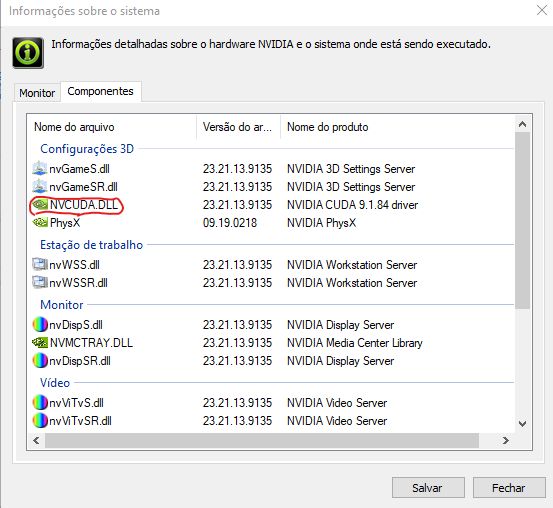Click NVIDIA Media Center Library product name
Image resolution: width=553 pixels, height=508 pixels.
point(354,343)
